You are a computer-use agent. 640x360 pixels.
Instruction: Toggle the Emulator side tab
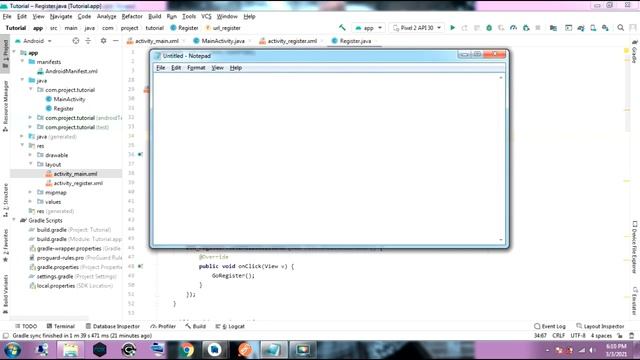pos(634,301)
